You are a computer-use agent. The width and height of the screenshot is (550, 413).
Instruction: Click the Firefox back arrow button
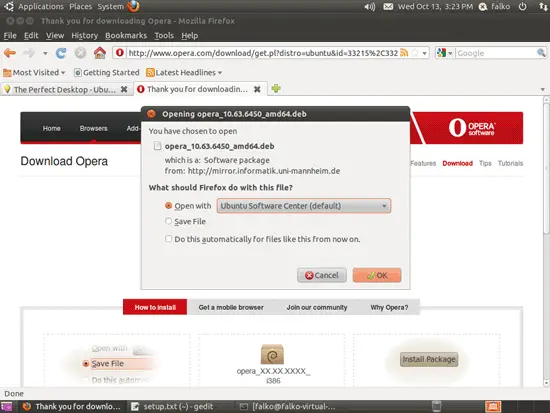point(10,53)
